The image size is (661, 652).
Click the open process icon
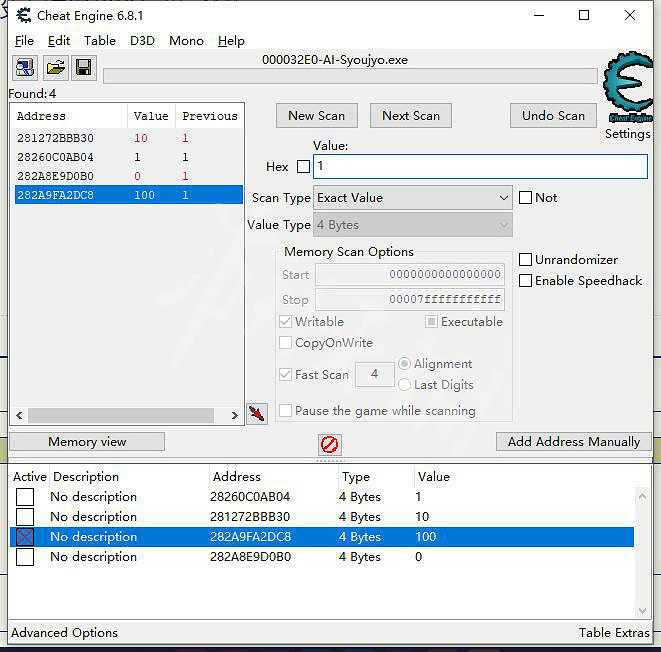point(25,67)
